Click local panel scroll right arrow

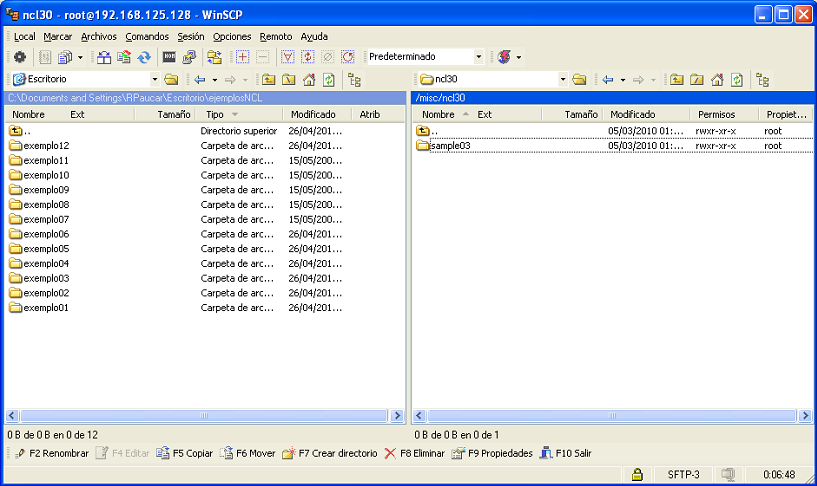397,416
